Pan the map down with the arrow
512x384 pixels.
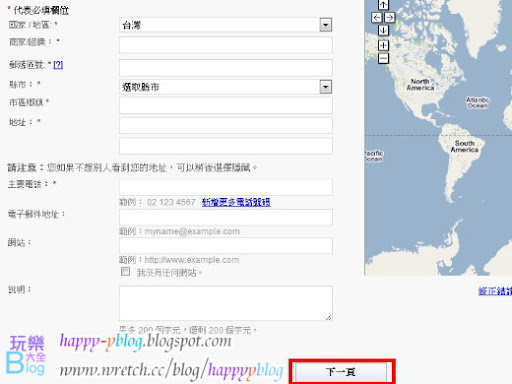point(383,30)
